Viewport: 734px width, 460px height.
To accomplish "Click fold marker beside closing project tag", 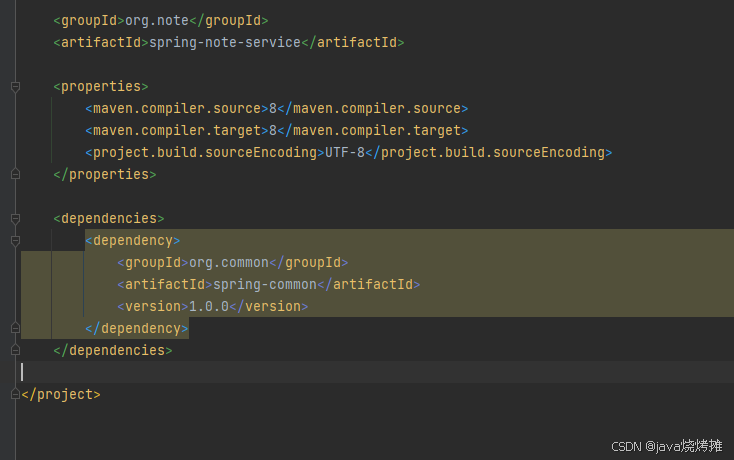I will (15, 394).
